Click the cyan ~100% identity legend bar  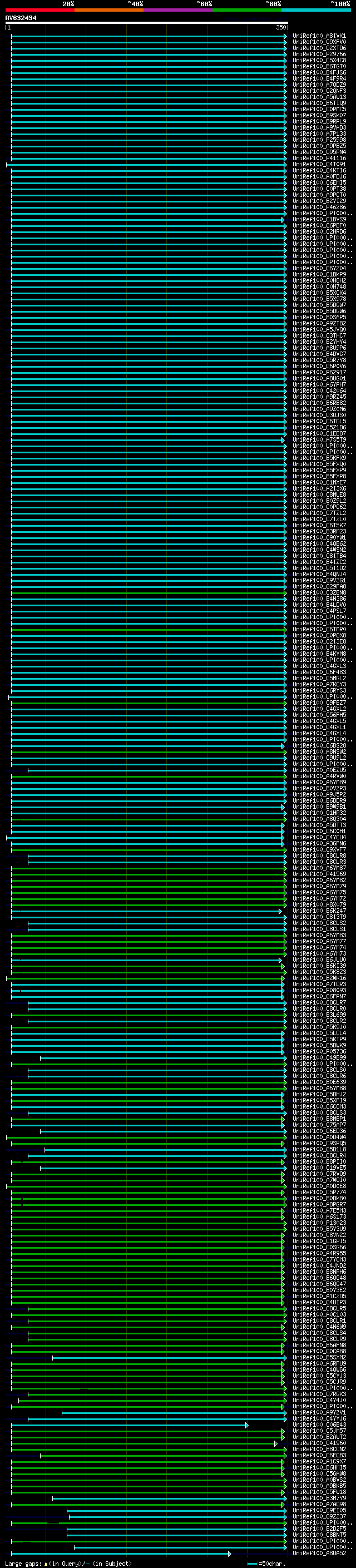pyautogui.click(x=316, y=11)
